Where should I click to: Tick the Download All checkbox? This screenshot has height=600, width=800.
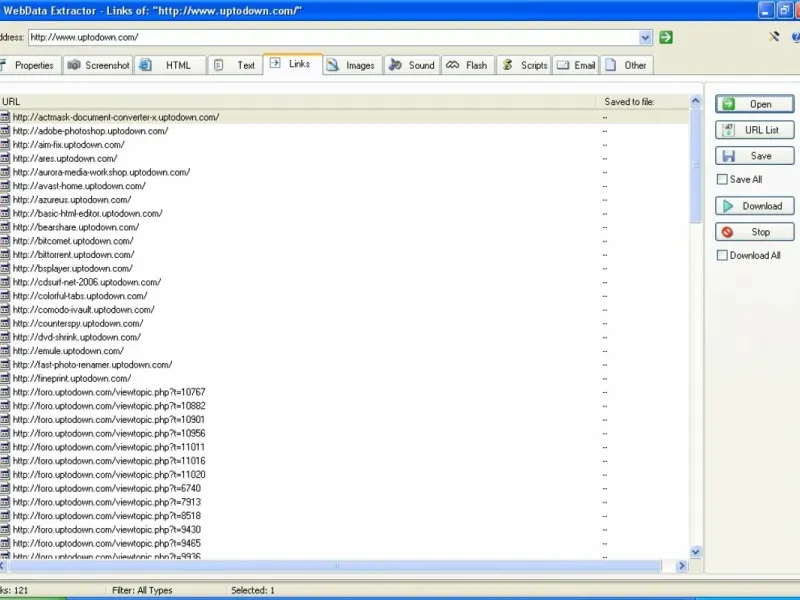(722, 255)
